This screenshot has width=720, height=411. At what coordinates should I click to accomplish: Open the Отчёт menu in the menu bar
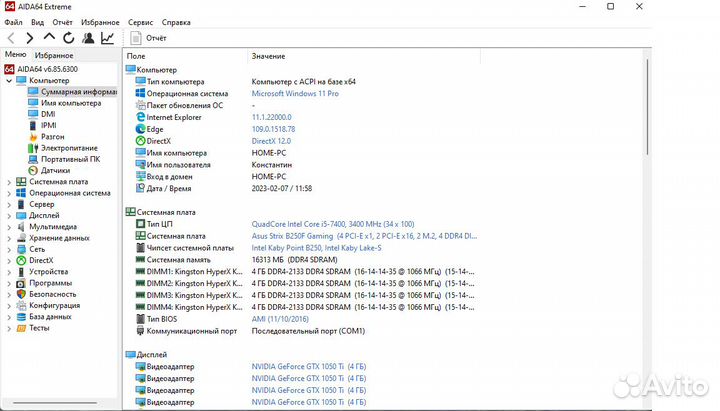pos(62,22)
